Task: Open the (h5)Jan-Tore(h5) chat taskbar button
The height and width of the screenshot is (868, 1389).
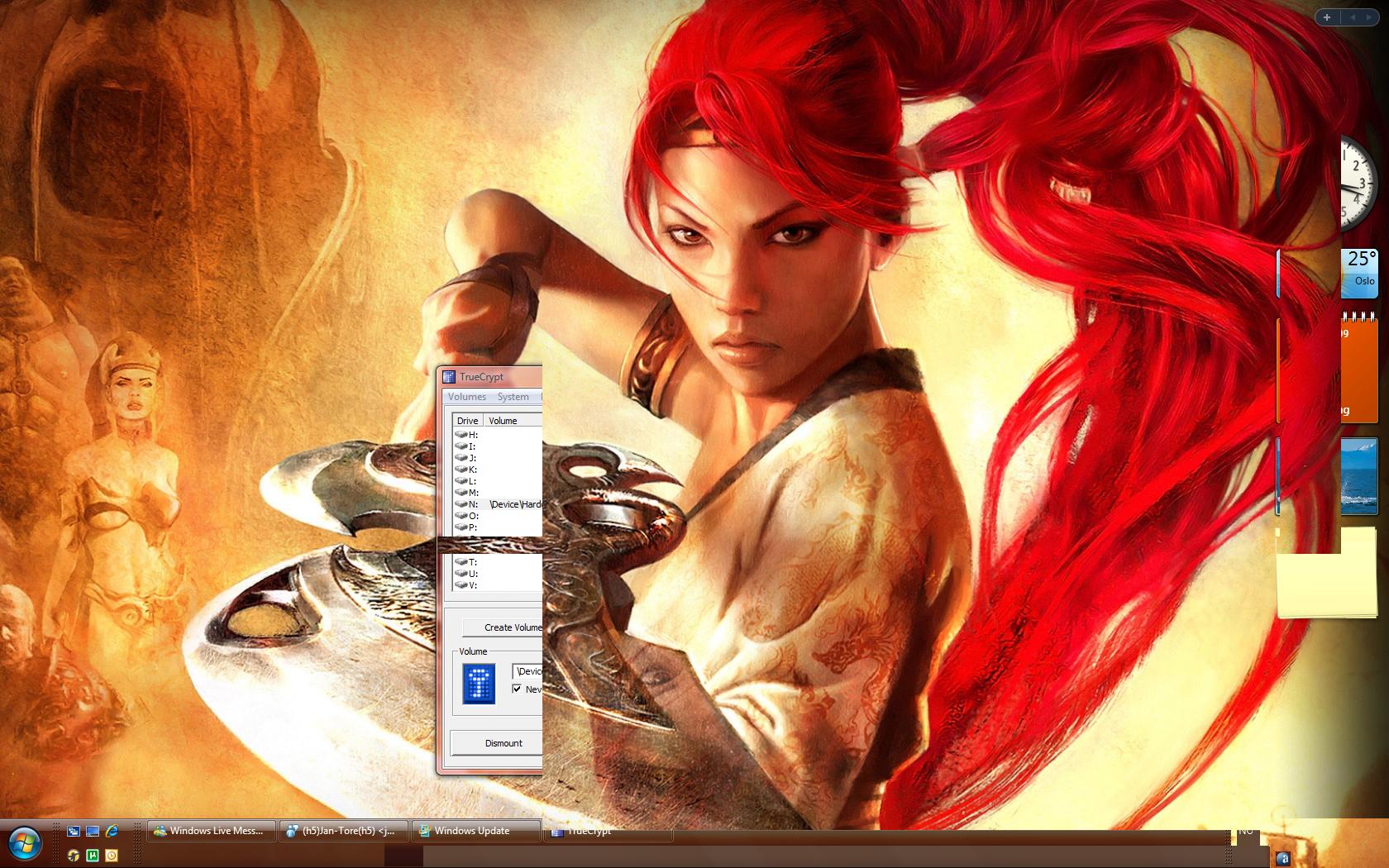Action: point(344,831)
